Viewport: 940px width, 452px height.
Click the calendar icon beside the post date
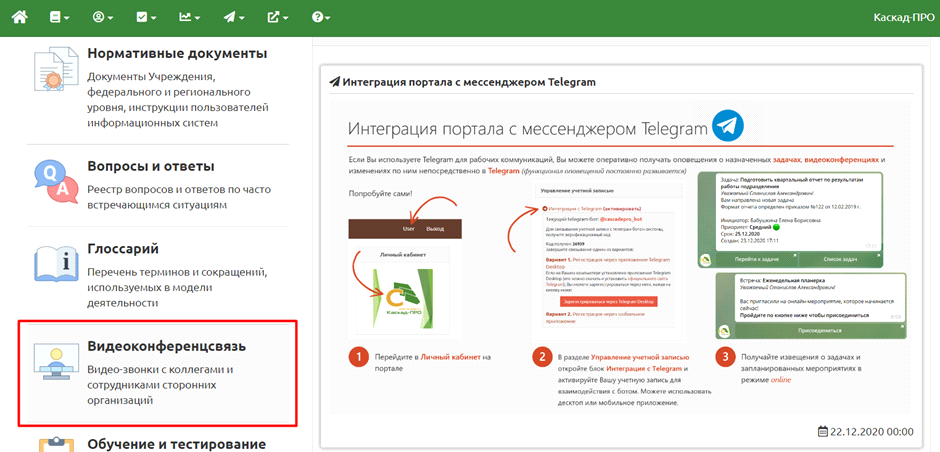pyautogui.click(x=823, y=431)
